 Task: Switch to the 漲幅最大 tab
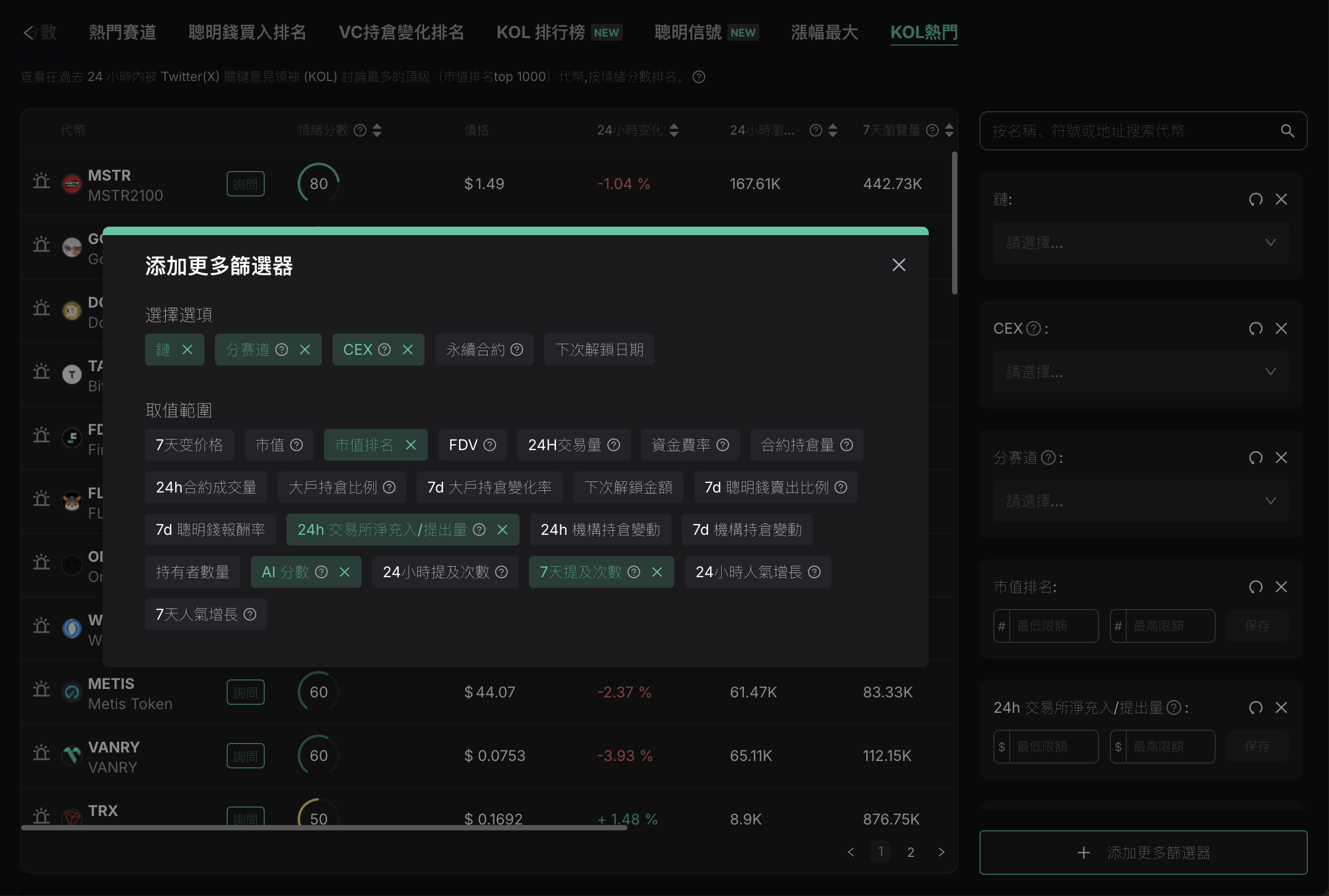[824, 33]
